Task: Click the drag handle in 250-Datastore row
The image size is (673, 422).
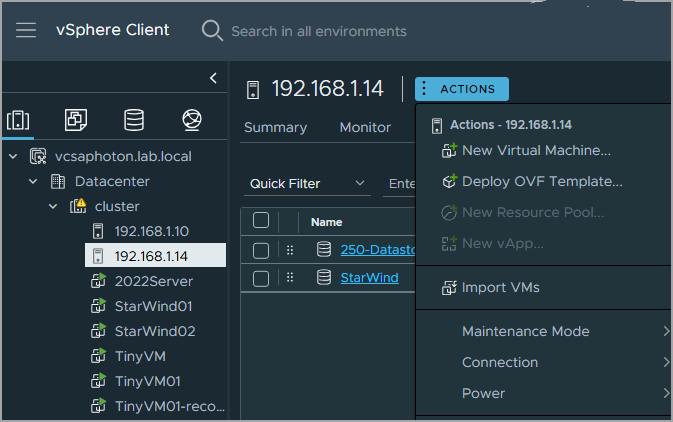Action: click(290, 250)
